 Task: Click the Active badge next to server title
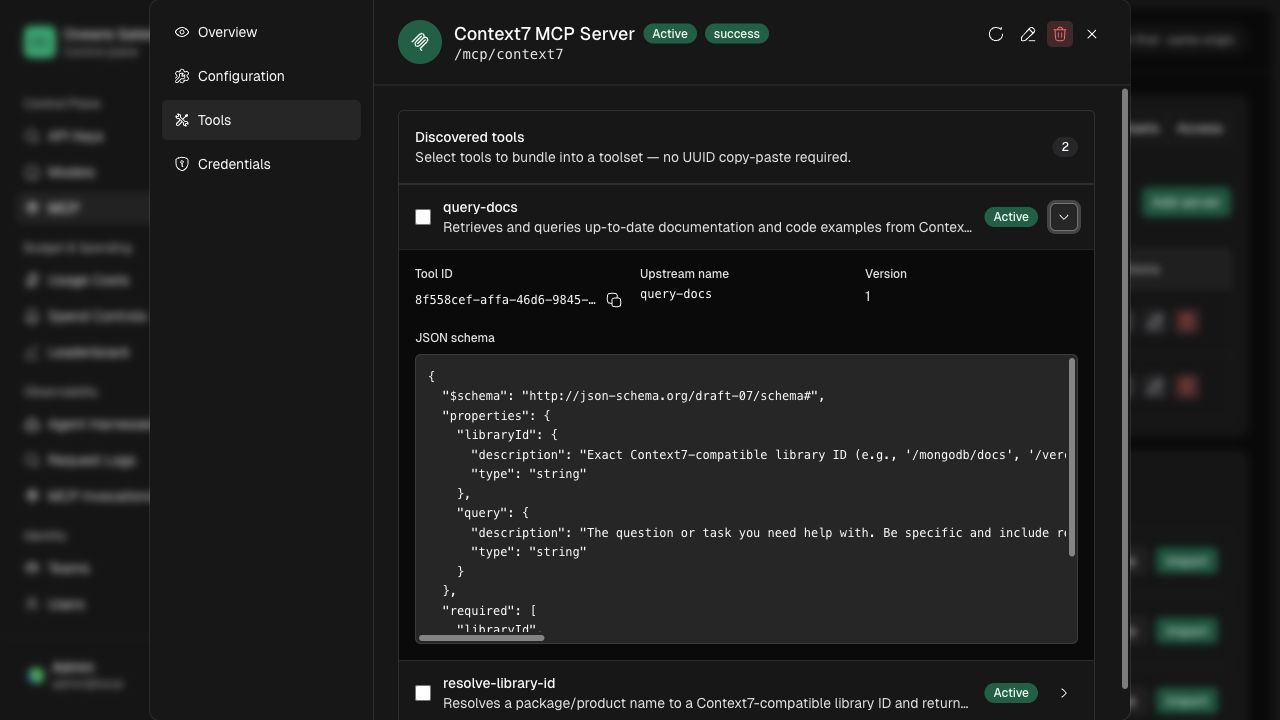click(x=670, y=34)
